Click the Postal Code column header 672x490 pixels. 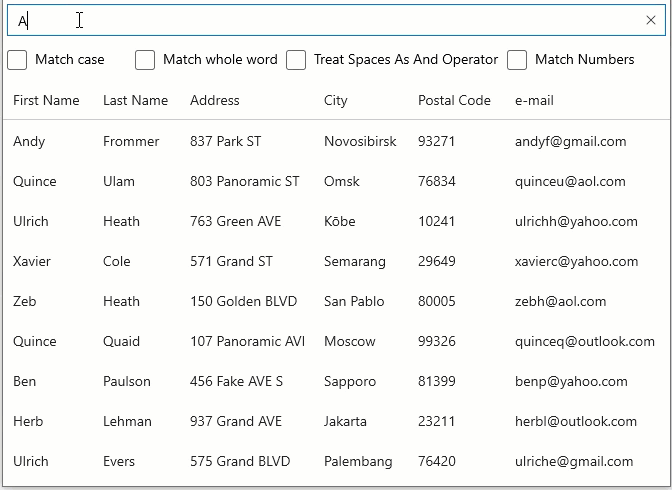pyautogui.click(x=454, y=100)
